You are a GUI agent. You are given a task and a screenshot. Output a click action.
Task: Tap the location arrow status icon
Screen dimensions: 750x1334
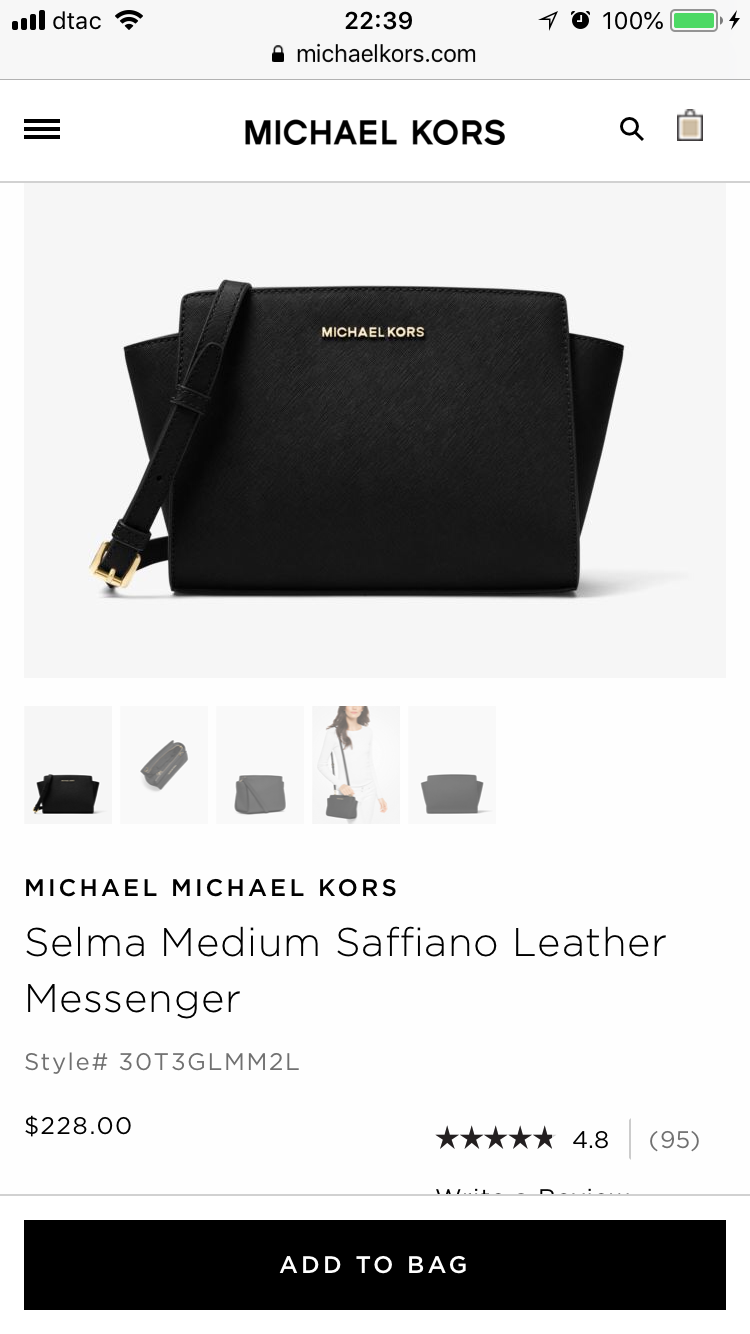548,20
